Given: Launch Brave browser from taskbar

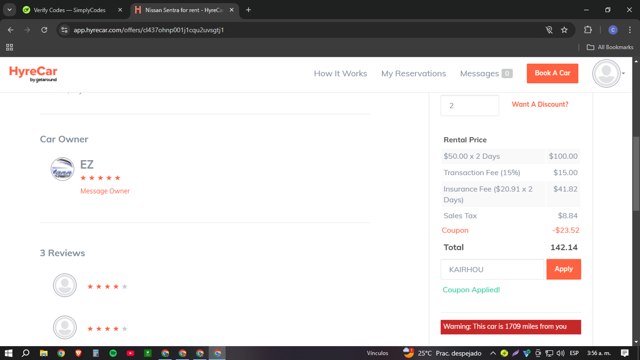Looking at the screenshot, I should (78, 353).
